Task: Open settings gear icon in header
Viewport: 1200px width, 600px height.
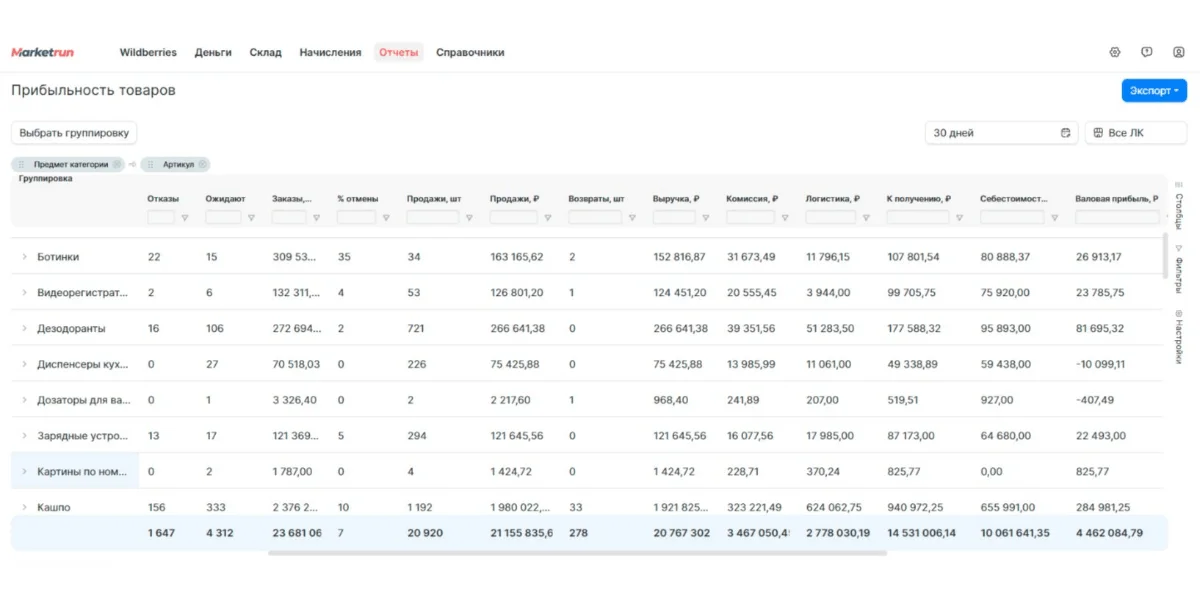Action: (1115, 52)
